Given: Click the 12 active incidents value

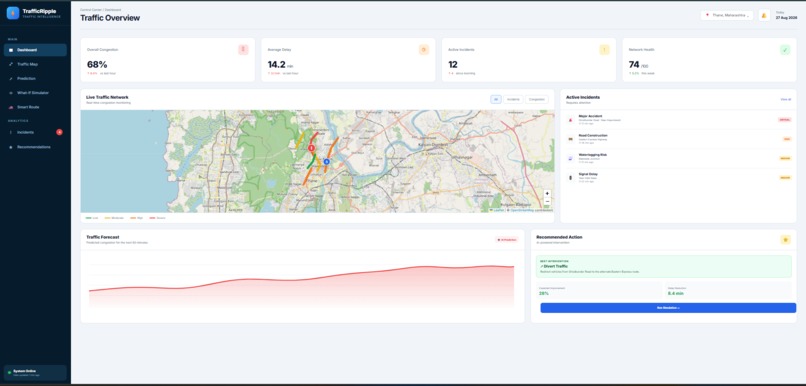Looking at the screenshot, I should point(453,64).
